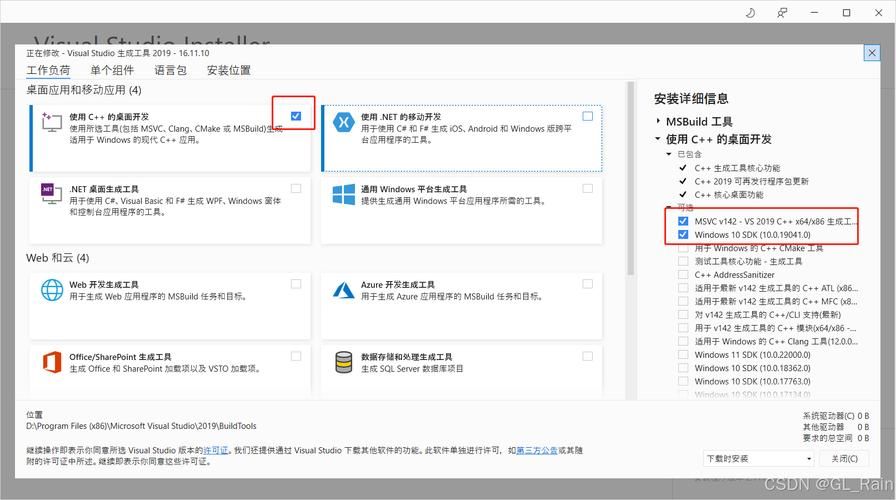Click the Azure development build tools icon

point(343,290)
